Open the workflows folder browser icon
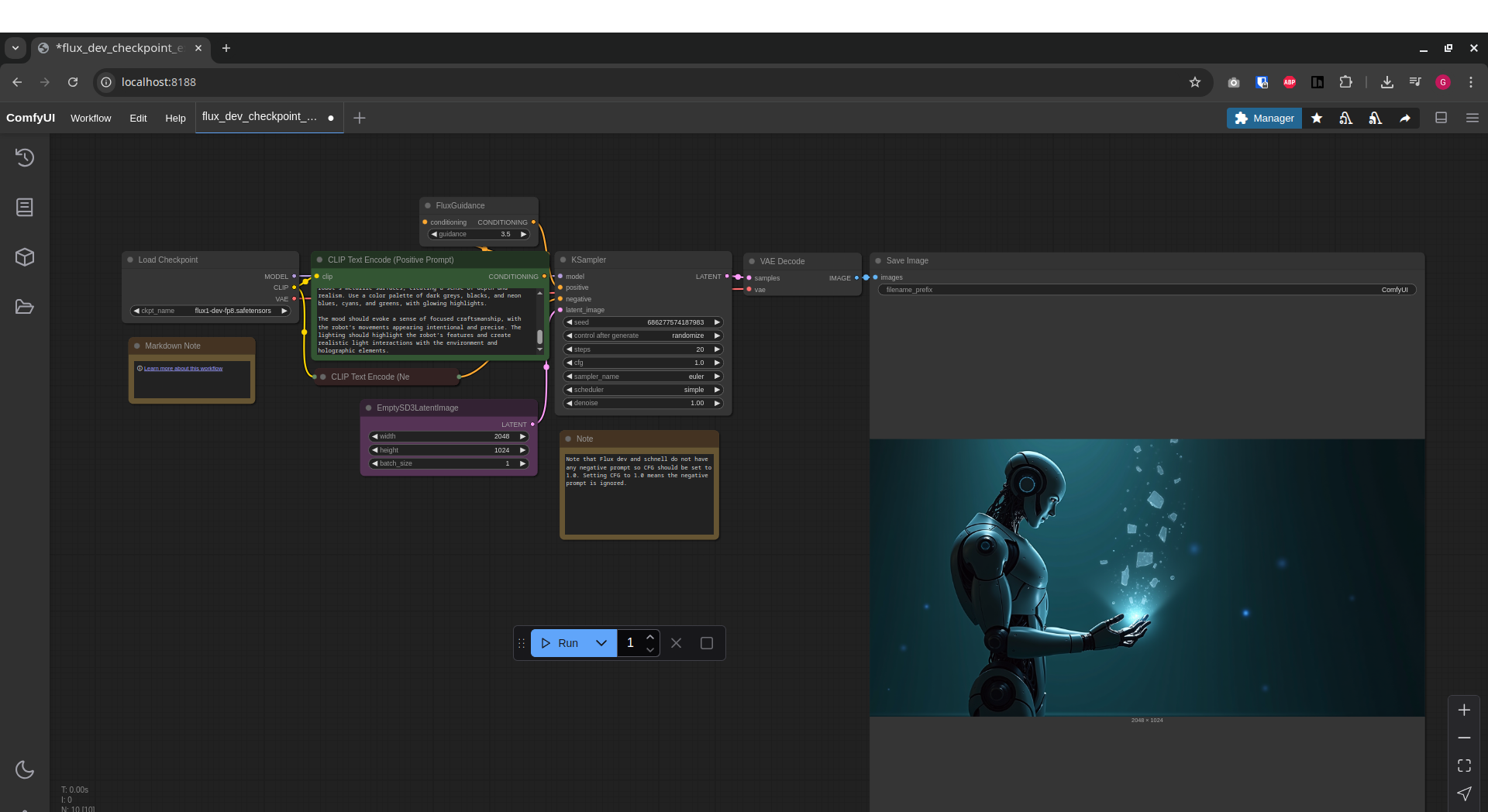Viewport: 1488px width, 812px height. (24, 307)
